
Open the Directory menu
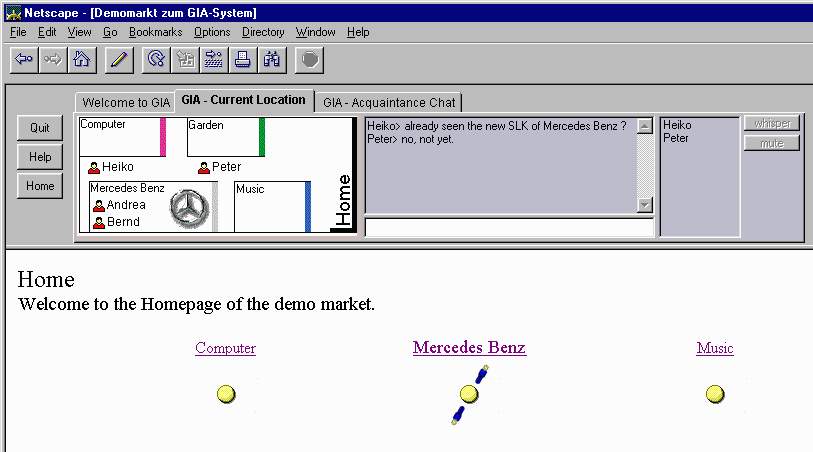263,32
